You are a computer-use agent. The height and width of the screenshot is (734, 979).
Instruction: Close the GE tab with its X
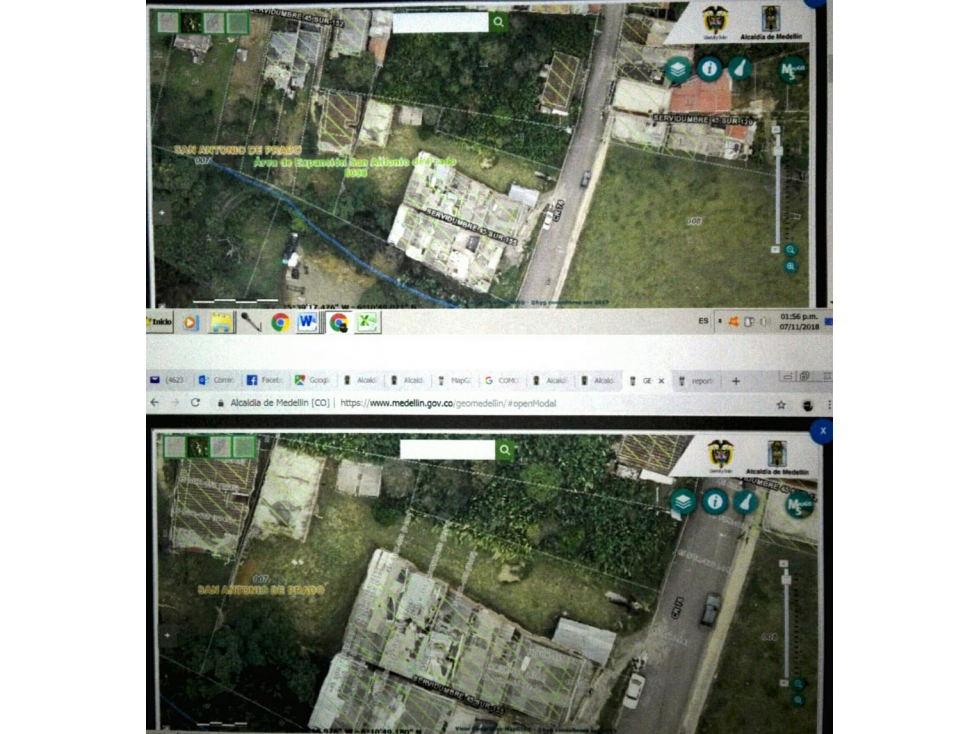pos(662,381)
